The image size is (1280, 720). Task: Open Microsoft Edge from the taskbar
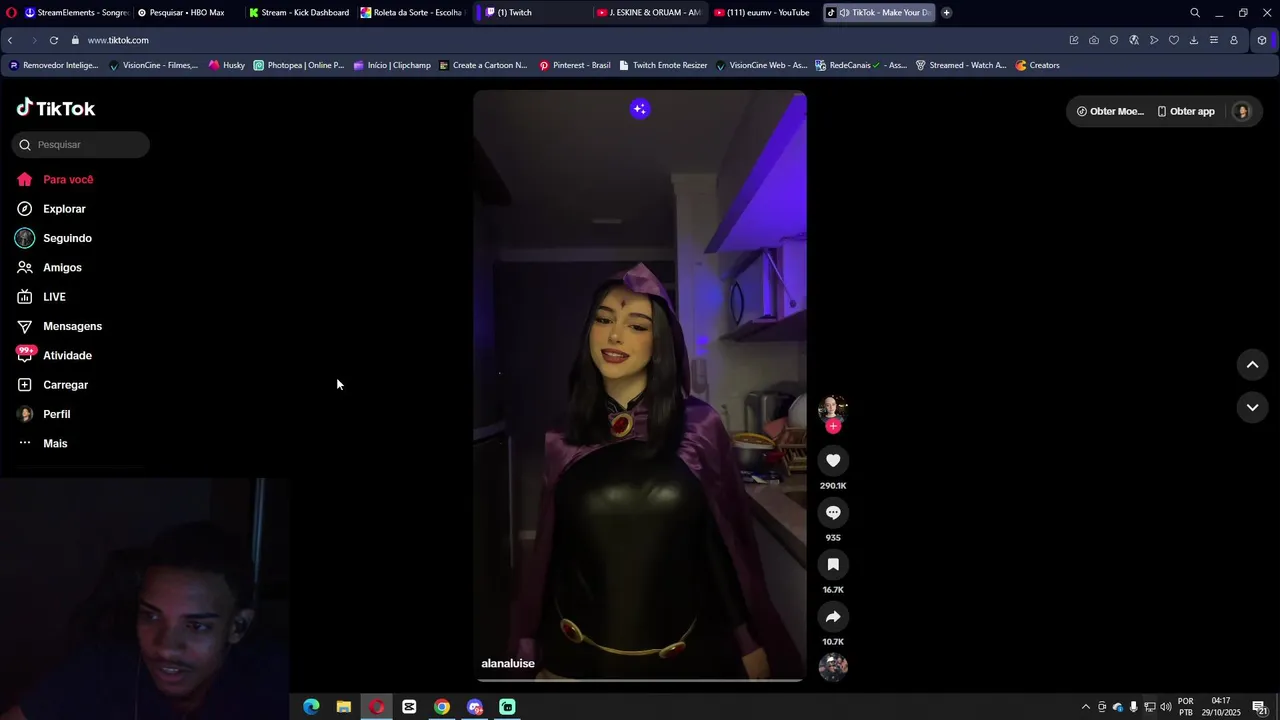point(311,707)
